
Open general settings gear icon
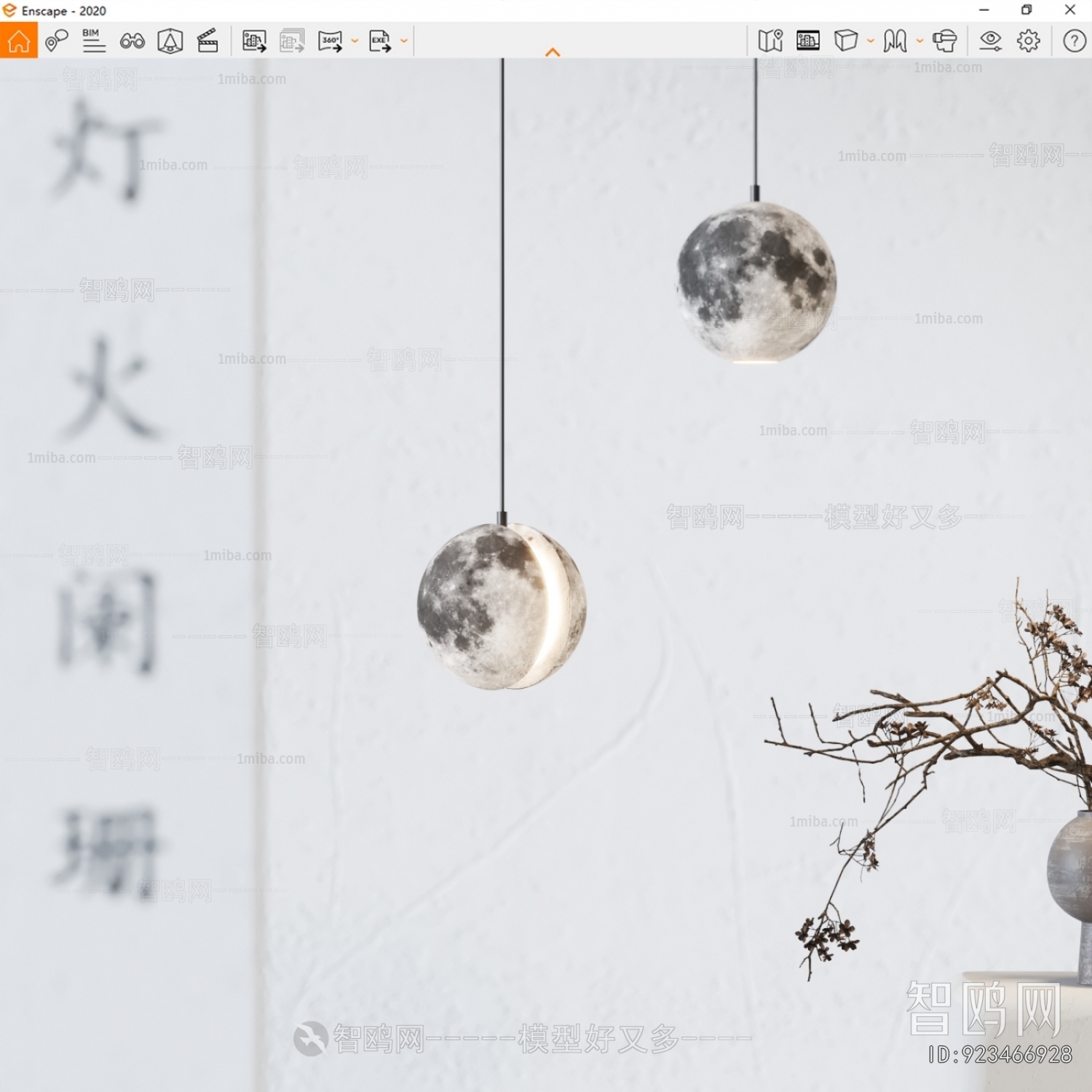pyautogui.click(x=1029, y=40)
